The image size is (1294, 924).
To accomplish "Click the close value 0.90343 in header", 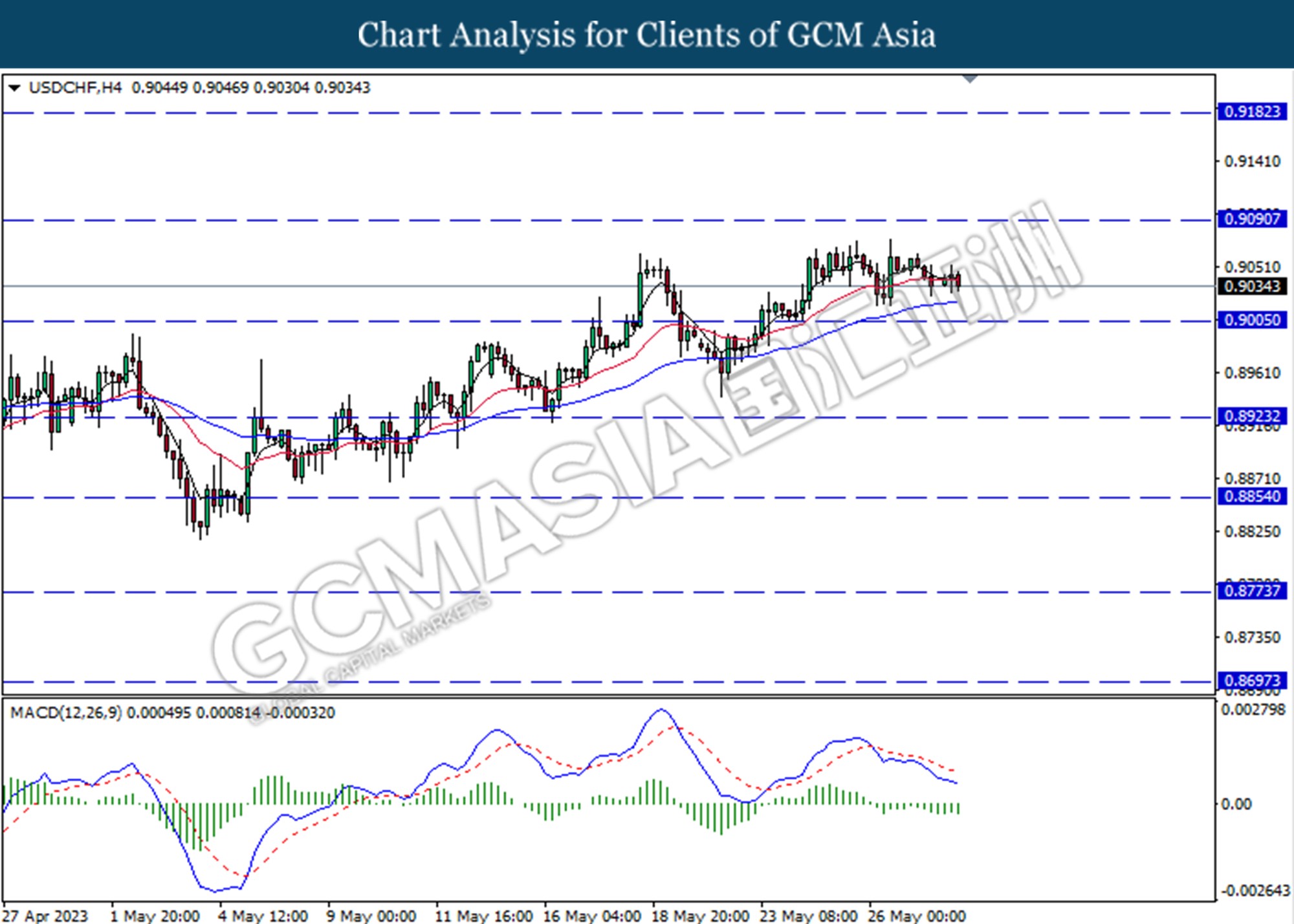I will click(x=342, y=87).
